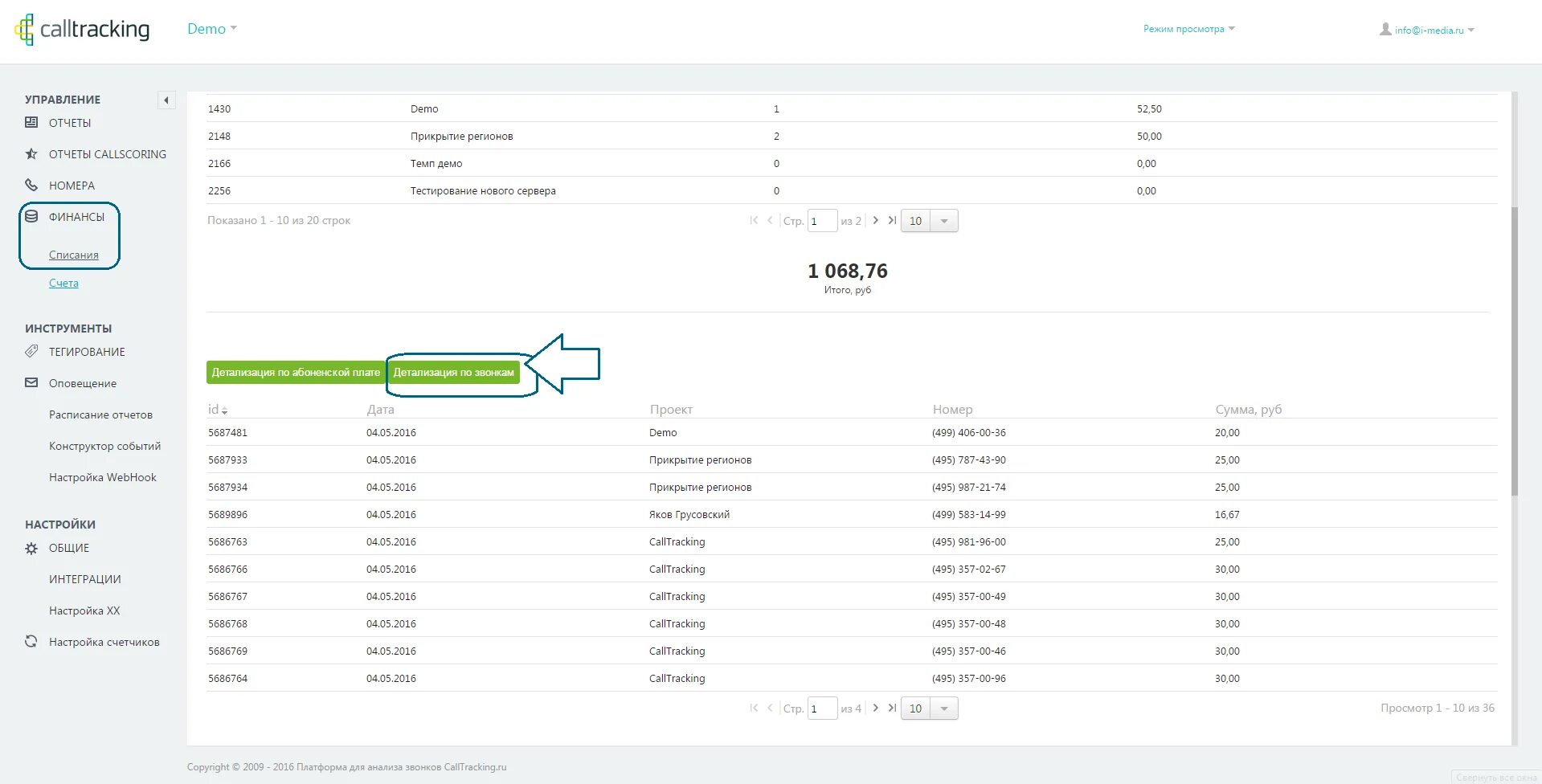Click the 1 068,76 total amount
The width and height of the screenshot is (1542, 784).
coord(848,271)
